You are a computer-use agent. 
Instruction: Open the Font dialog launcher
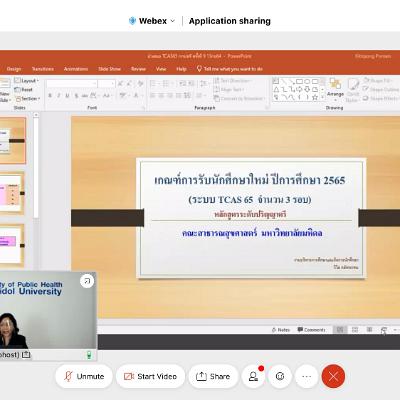coord(144,108)
